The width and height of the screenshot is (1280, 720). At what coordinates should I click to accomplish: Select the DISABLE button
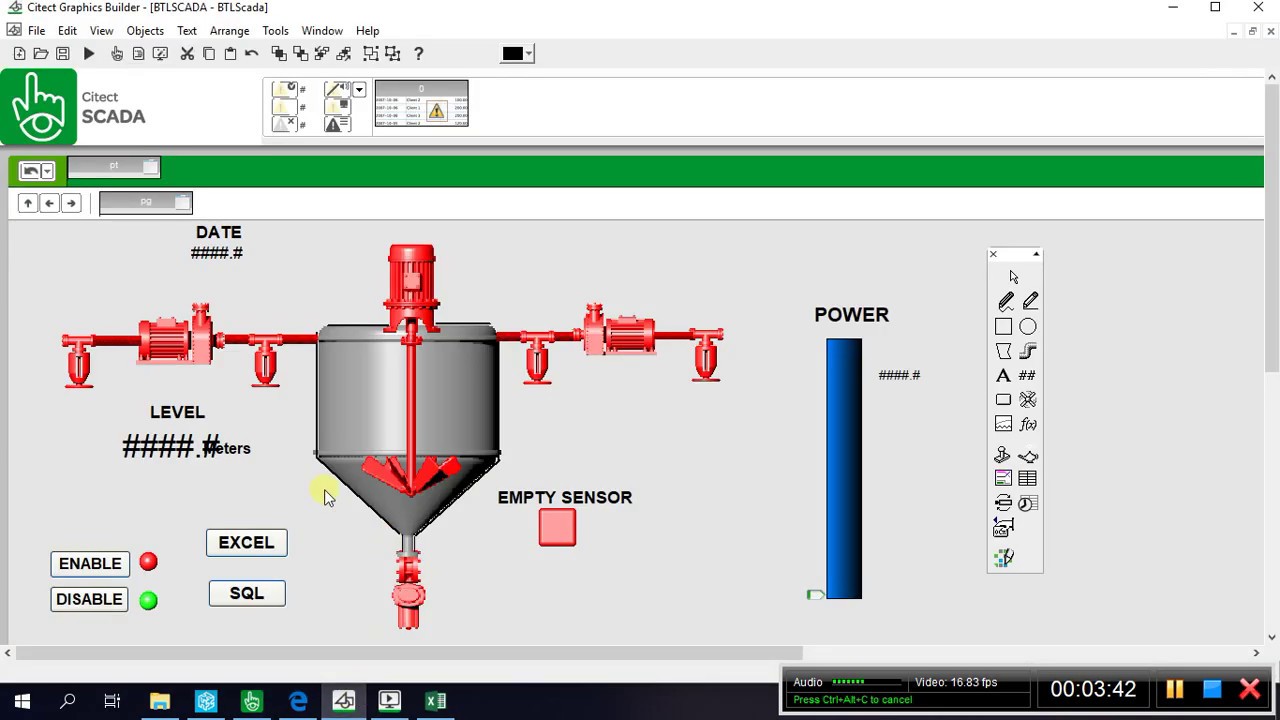[90, 599]
